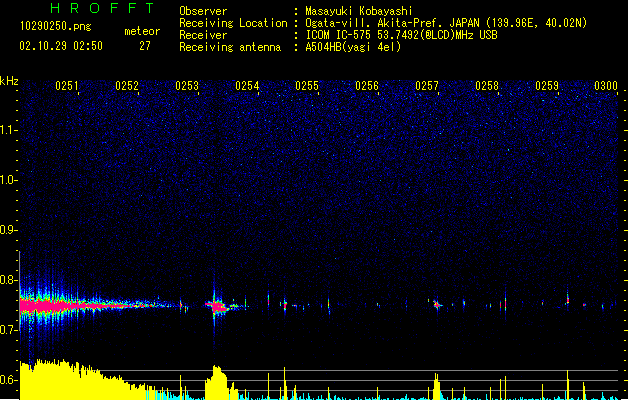This screenshot has height=400, width=629.
Task: Click the Receiving antenna field label
Action: point(230,47)
